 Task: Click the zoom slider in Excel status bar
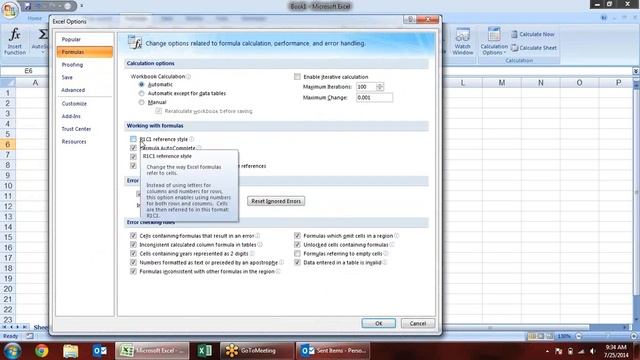(606, 336)
